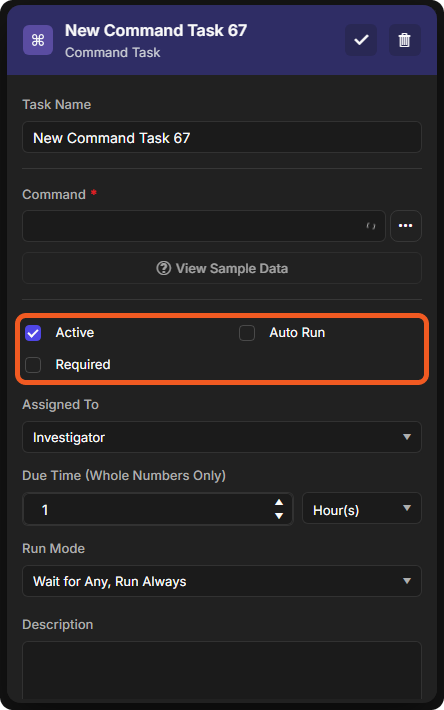
Task: Click the purple command symbol icon
Action: coord(38,40)
